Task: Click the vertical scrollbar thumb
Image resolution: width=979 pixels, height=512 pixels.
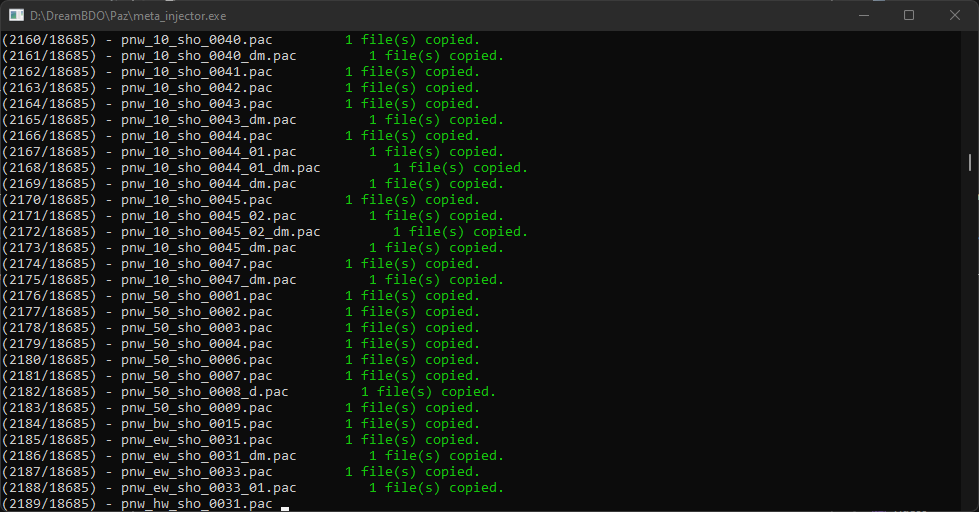Action: coord(970,162)
